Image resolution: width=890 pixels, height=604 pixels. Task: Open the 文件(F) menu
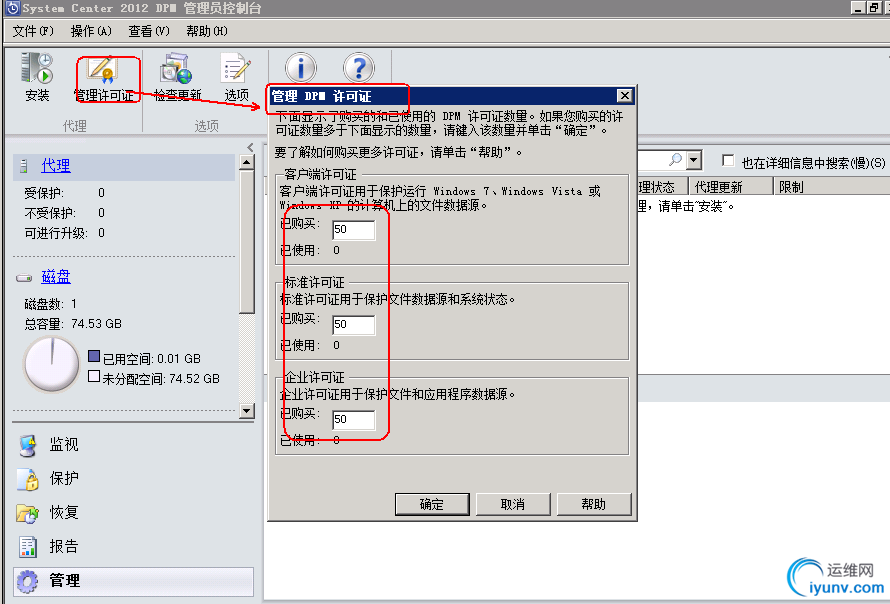click(x=33, y=31)
